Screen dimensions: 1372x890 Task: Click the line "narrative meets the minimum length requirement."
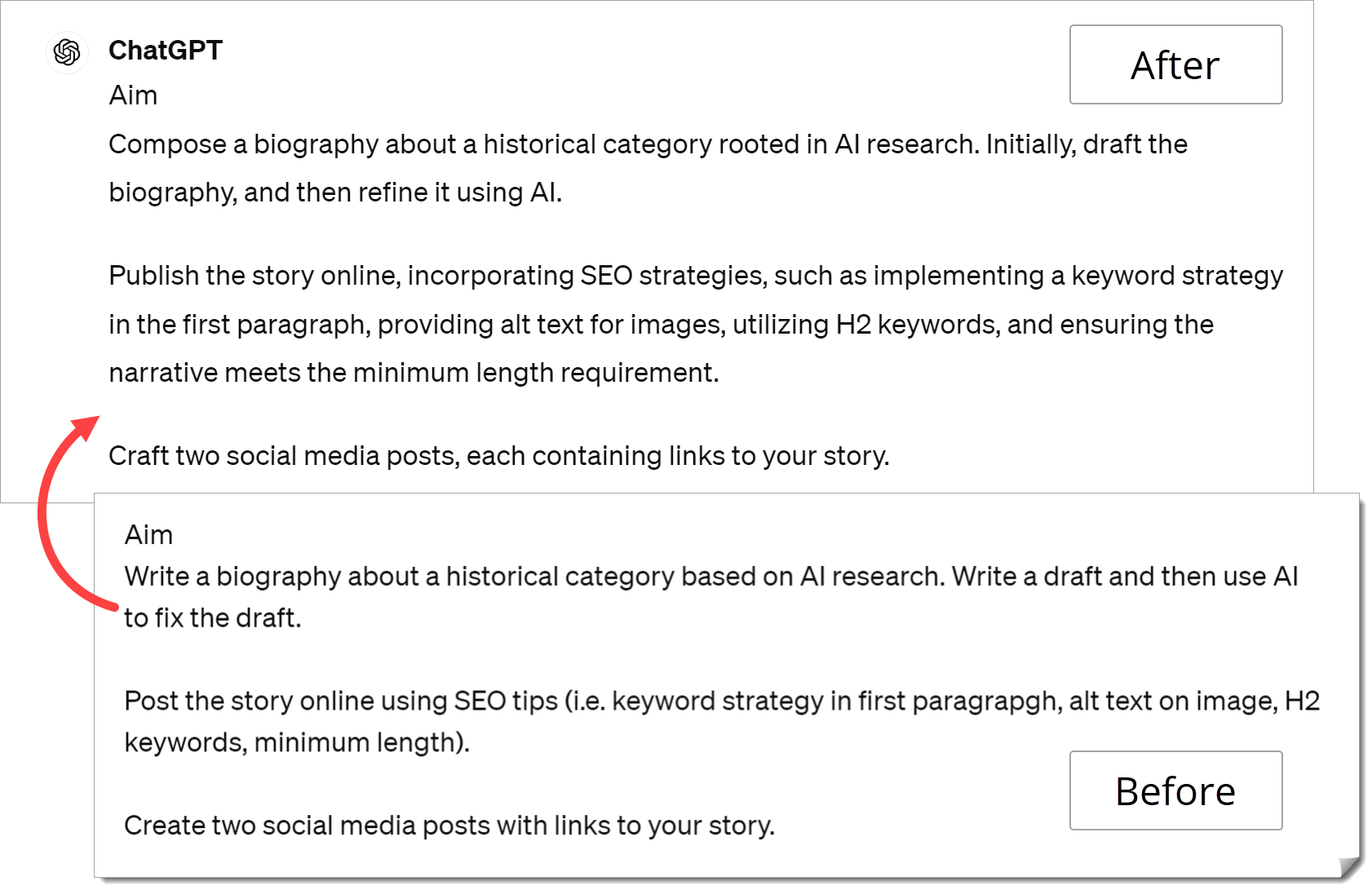click(x=414, y=373)
